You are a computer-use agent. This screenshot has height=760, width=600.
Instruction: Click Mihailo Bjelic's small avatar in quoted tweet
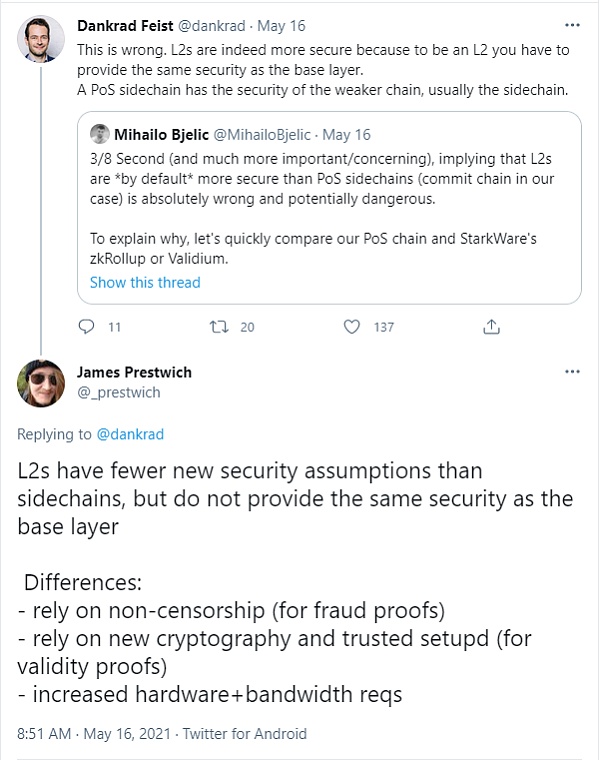pyautogui.click(x=99, y=134)
